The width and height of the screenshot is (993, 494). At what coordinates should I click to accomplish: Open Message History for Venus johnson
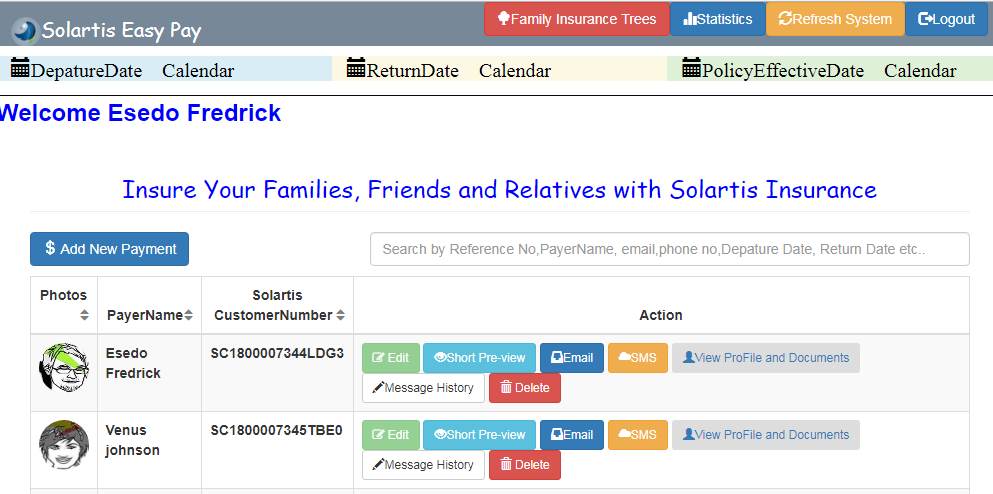[423, 465]
